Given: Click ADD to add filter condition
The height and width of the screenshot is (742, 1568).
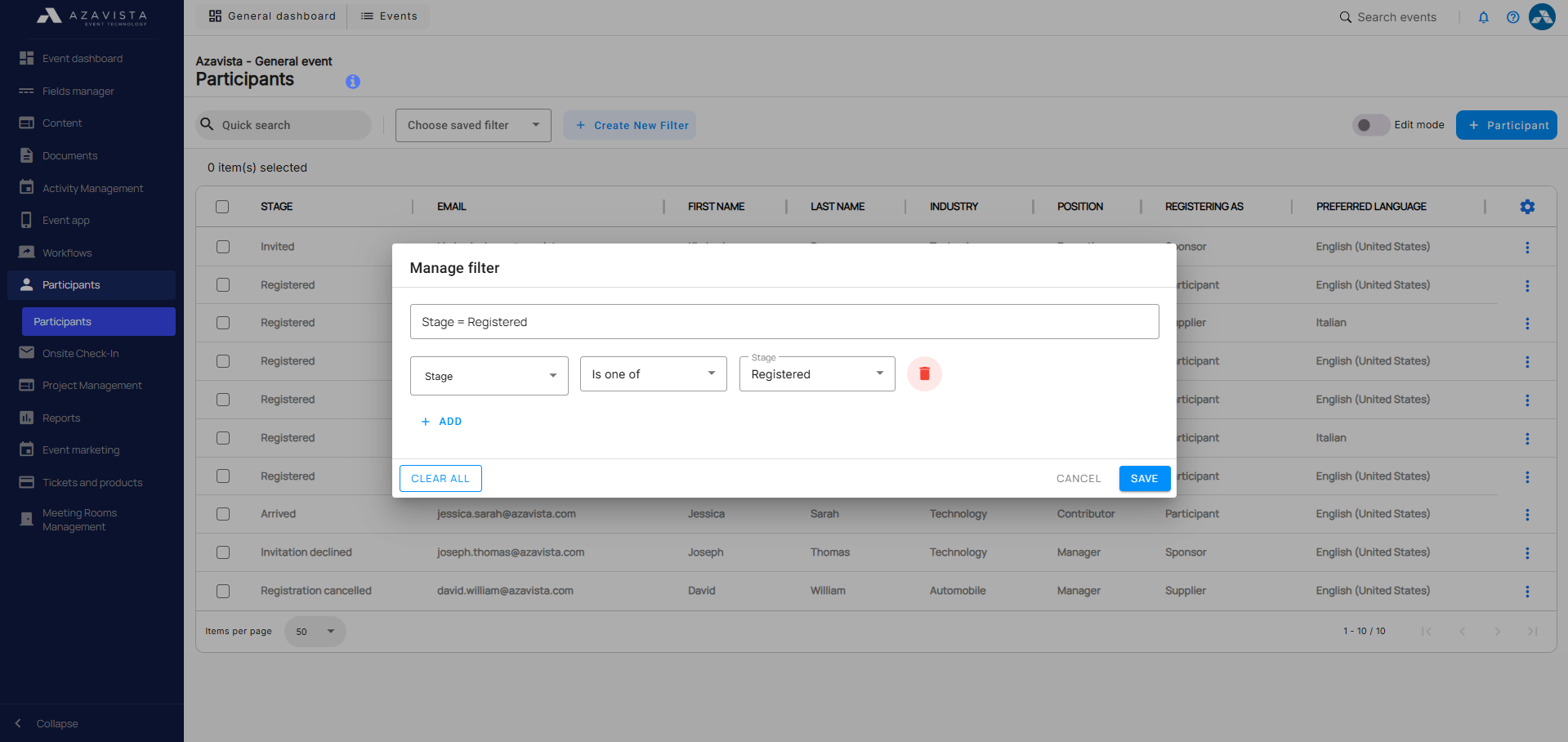Looking at the screenshot, I should tap(441, 422).
